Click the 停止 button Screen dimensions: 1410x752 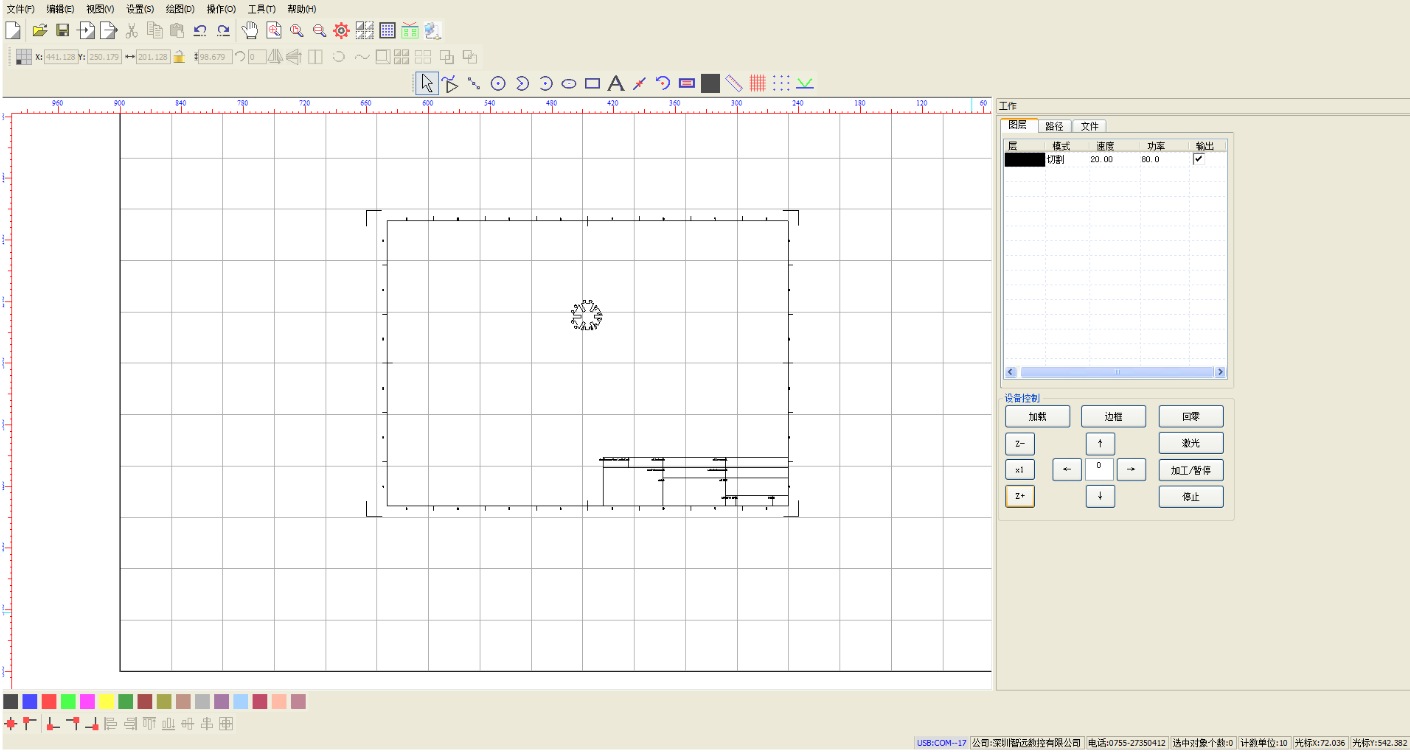[1191, 496]
